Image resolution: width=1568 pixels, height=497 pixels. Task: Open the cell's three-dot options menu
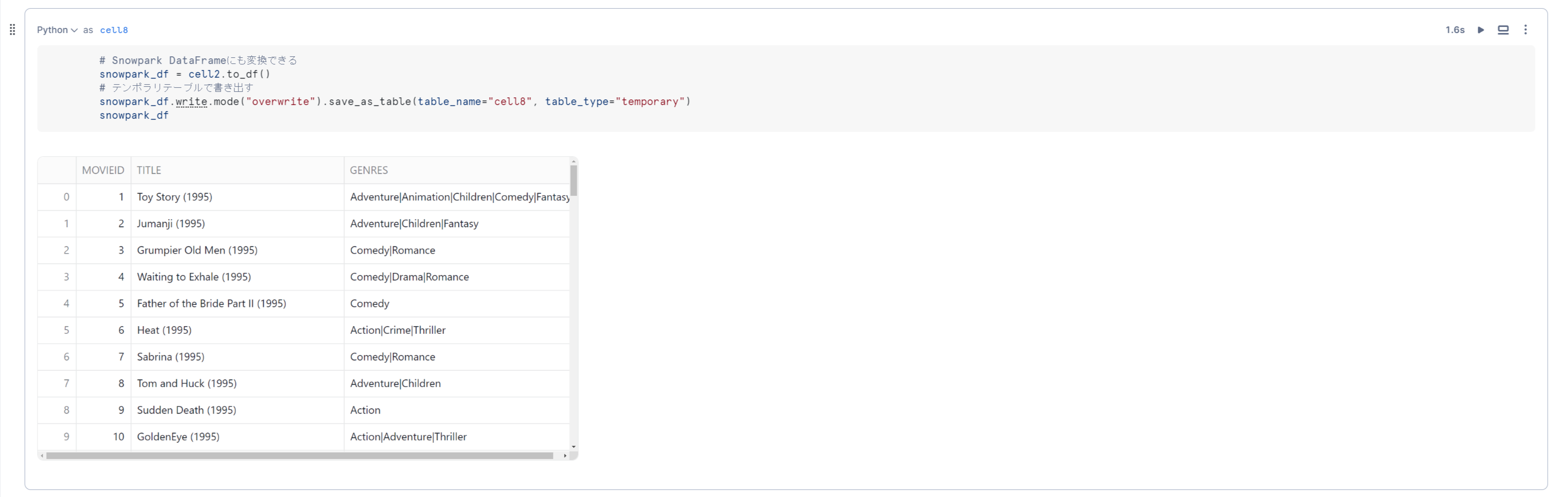click(1525, 30)
